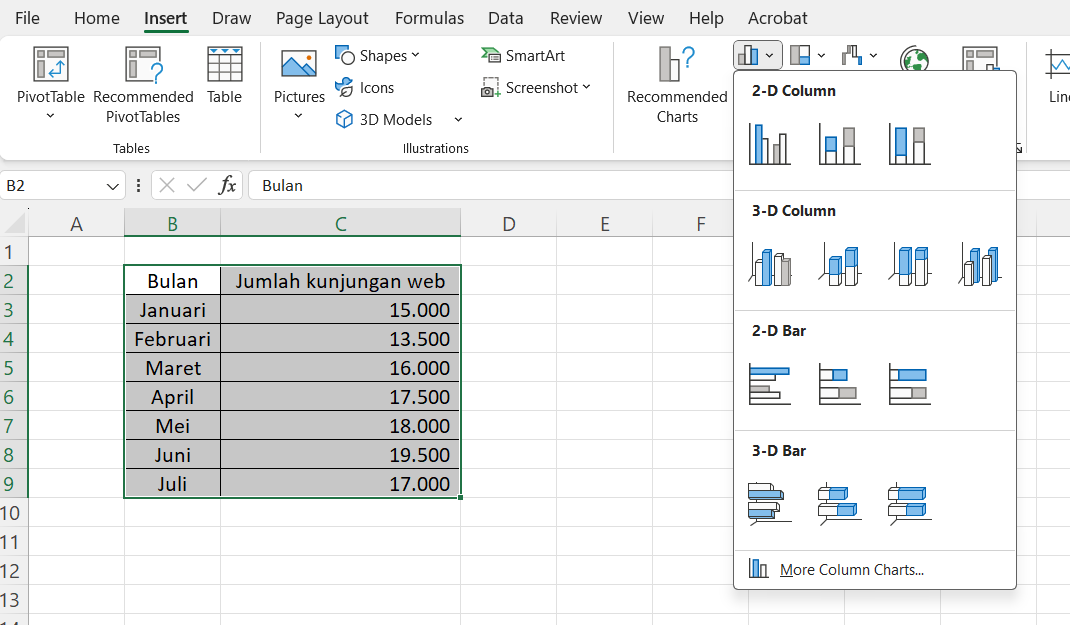Expand the Pictures dropdown arrow
Viewport: 1070px width, 625px height.
point(298,116)
